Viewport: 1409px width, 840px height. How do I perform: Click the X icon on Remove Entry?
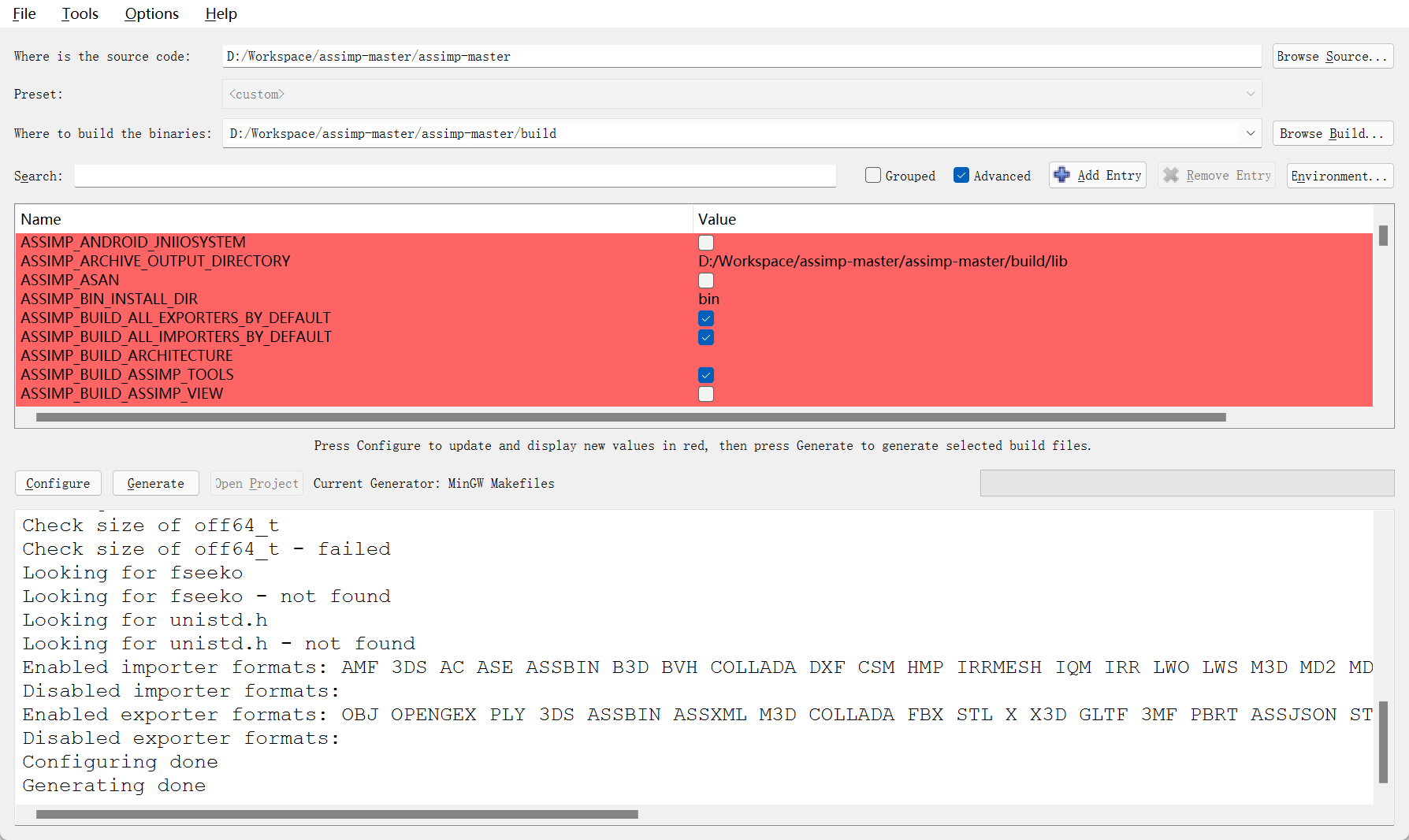tap(1171, 175)
